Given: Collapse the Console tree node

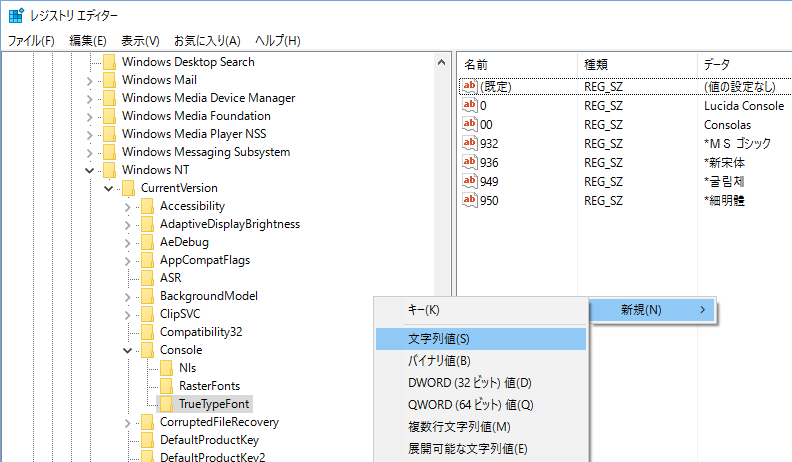Looking at the screenshot, I should pos(128,350).
